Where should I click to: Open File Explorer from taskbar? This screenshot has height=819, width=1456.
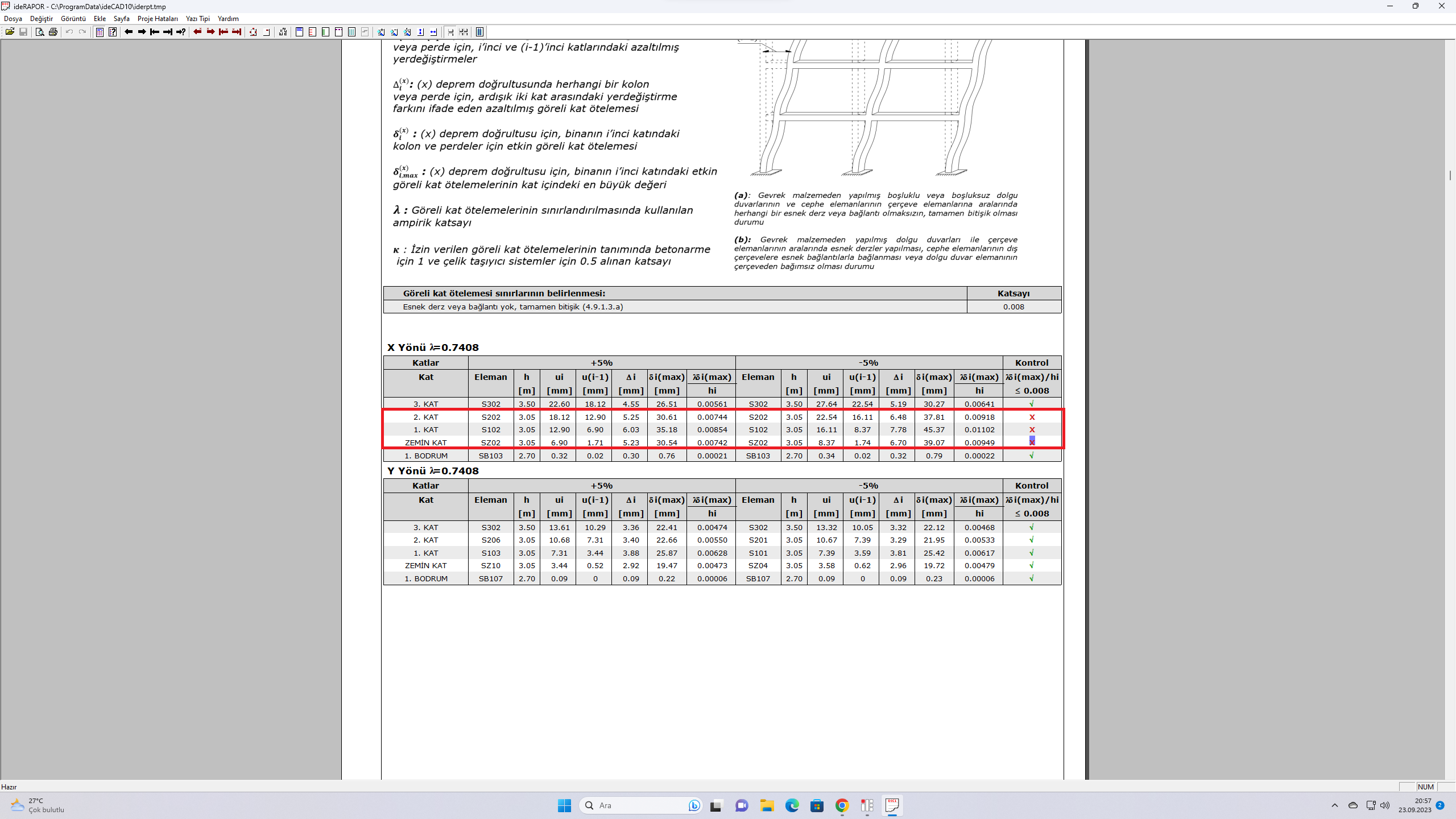point(767,805)
